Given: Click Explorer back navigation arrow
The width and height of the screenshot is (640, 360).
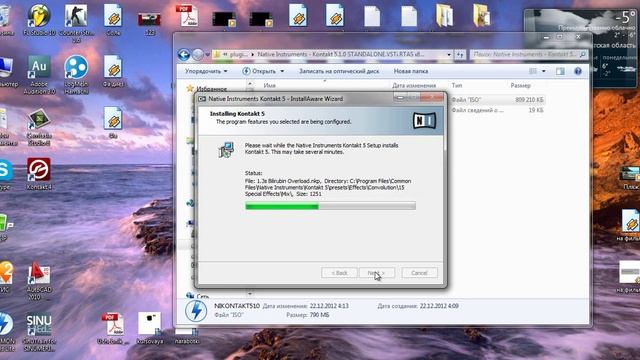Looking at the screenshot, I should pyautogui.click(x=184, y=54).
